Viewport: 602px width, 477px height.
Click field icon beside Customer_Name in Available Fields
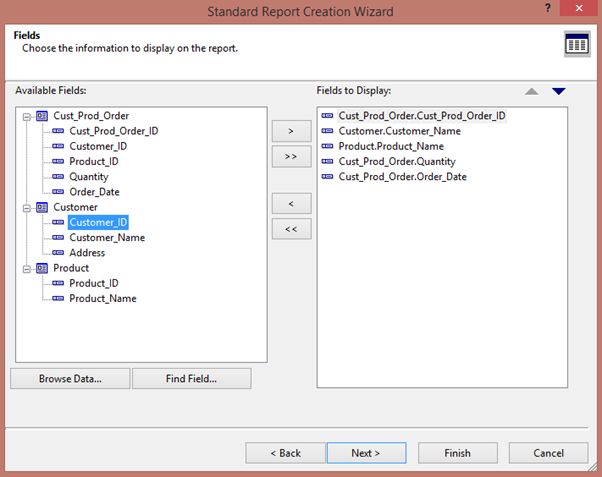58,237
